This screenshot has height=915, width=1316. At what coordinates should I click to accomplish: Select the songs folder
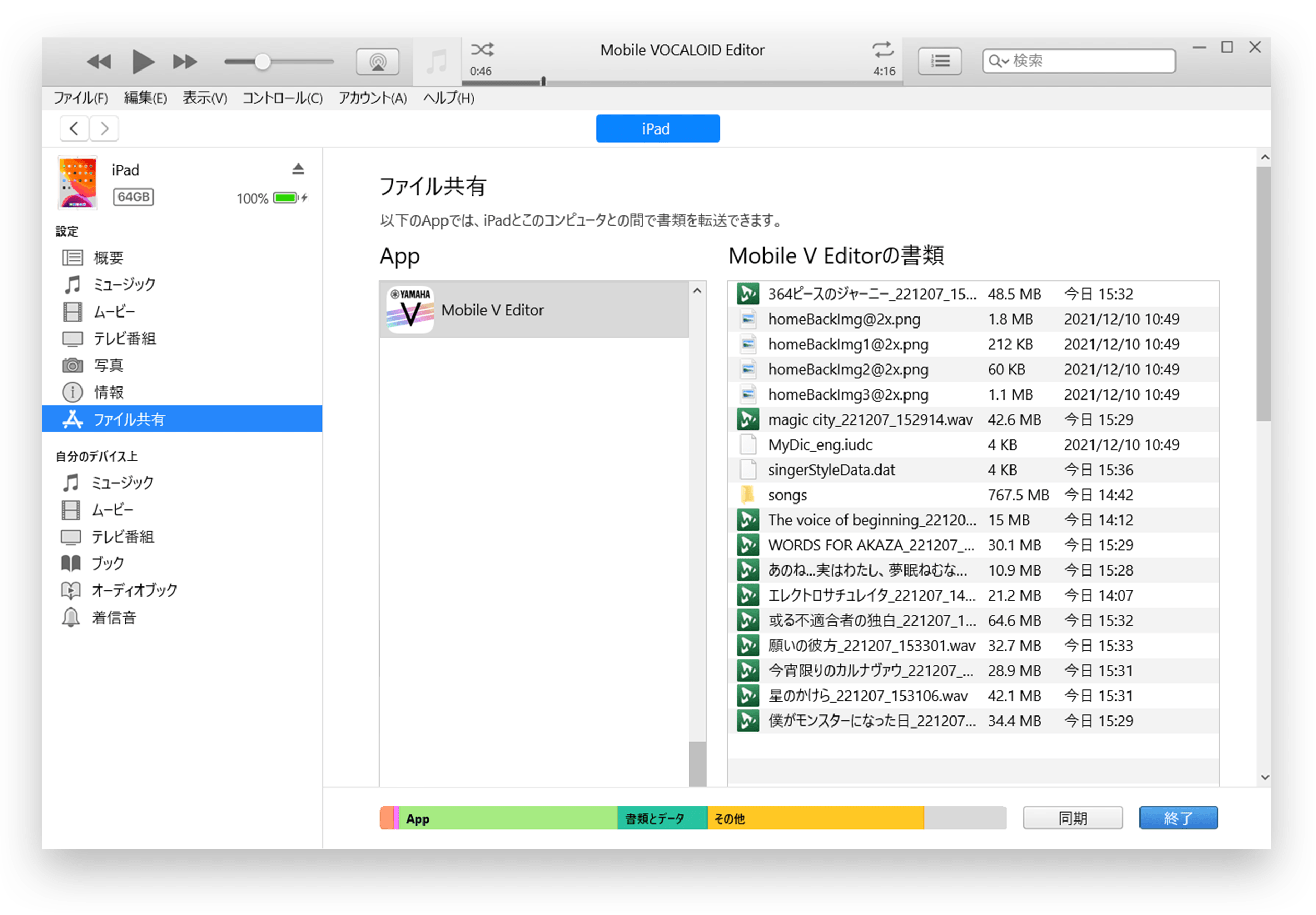973,495
